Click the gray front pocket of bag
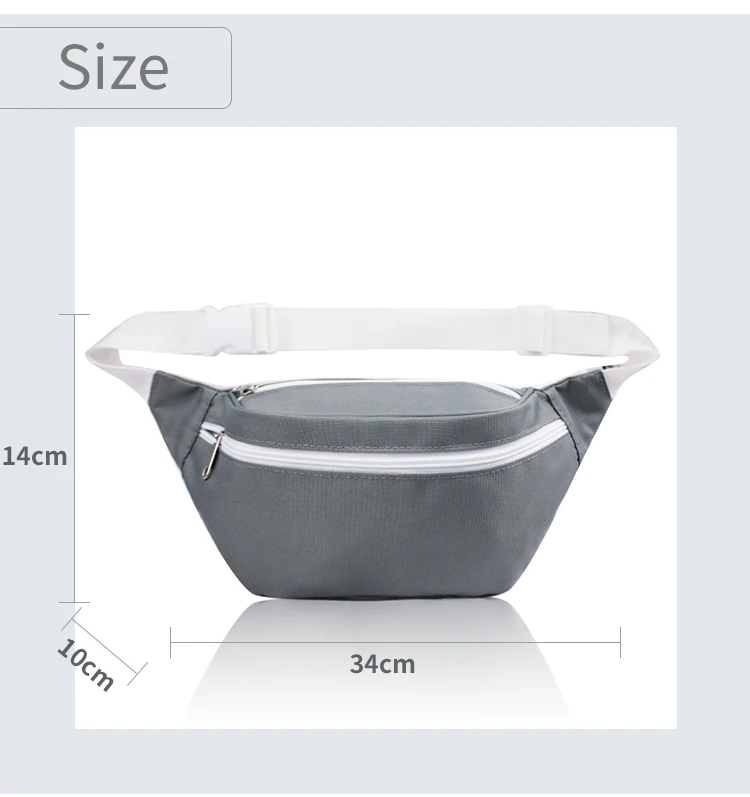 click(386, 531)
